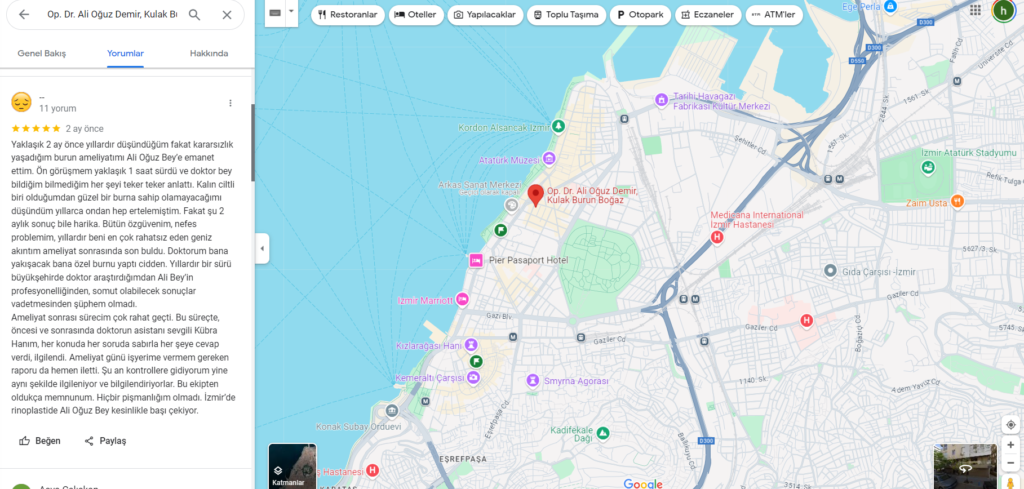Show Eczaneler on the map
Image resolution: width=1024 pixels, height=489 pixels.
tap(707, 14)
